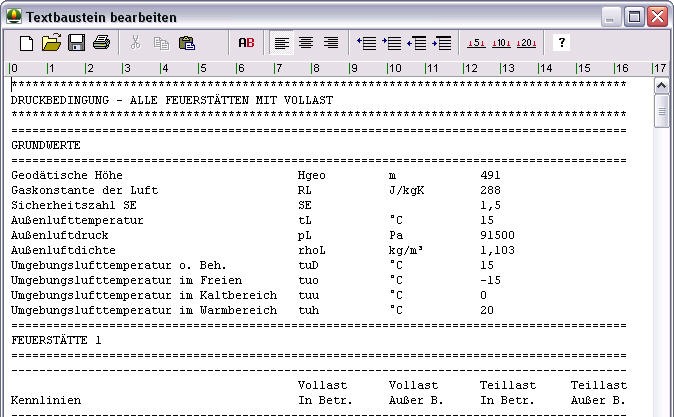Click the 'Kennlinien' label
This screenshot has width=674, height=417.
[x=46, y=400]
